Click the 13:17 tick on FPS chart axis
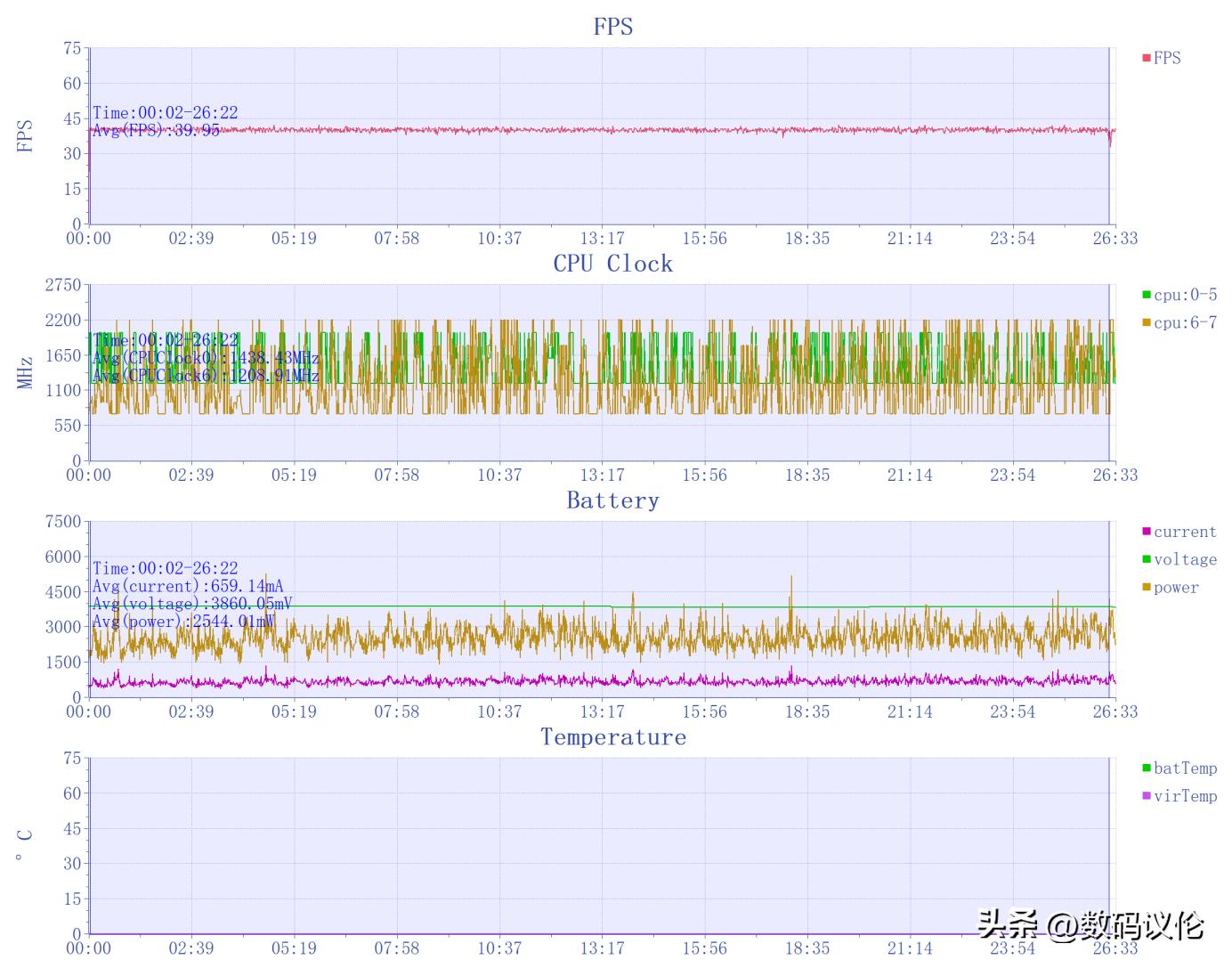The image size is (1232, 968). point(602,239)
